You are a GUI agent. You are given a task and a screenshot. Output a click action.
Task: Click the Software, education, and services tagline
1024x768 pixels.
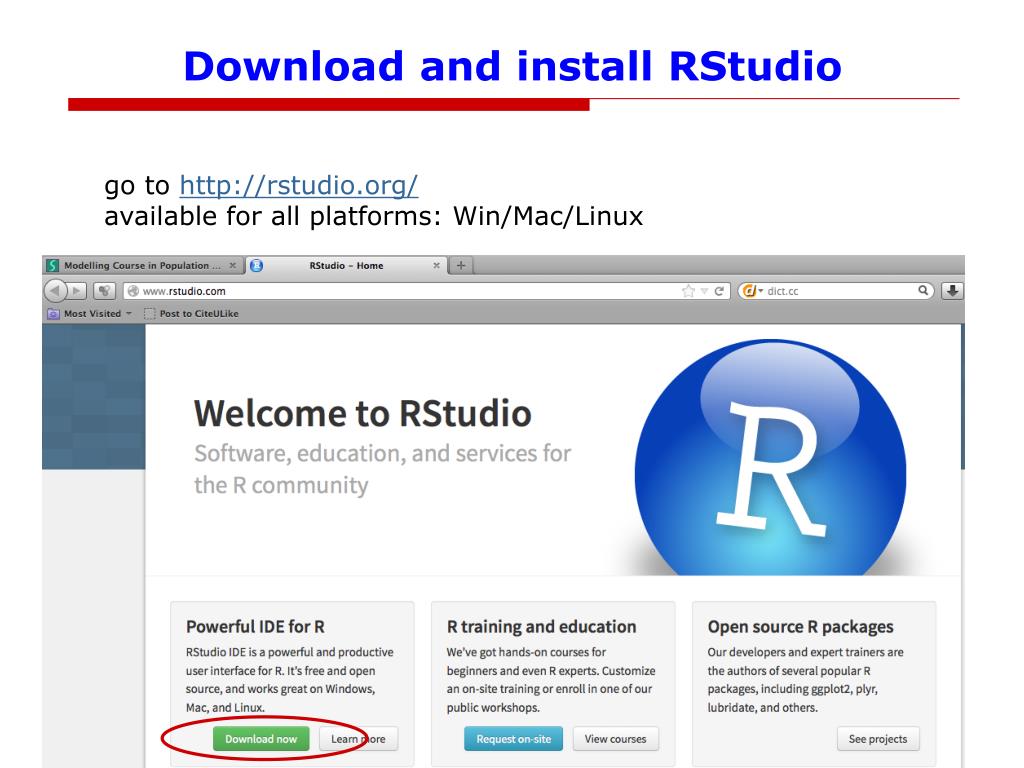[383, 469]
